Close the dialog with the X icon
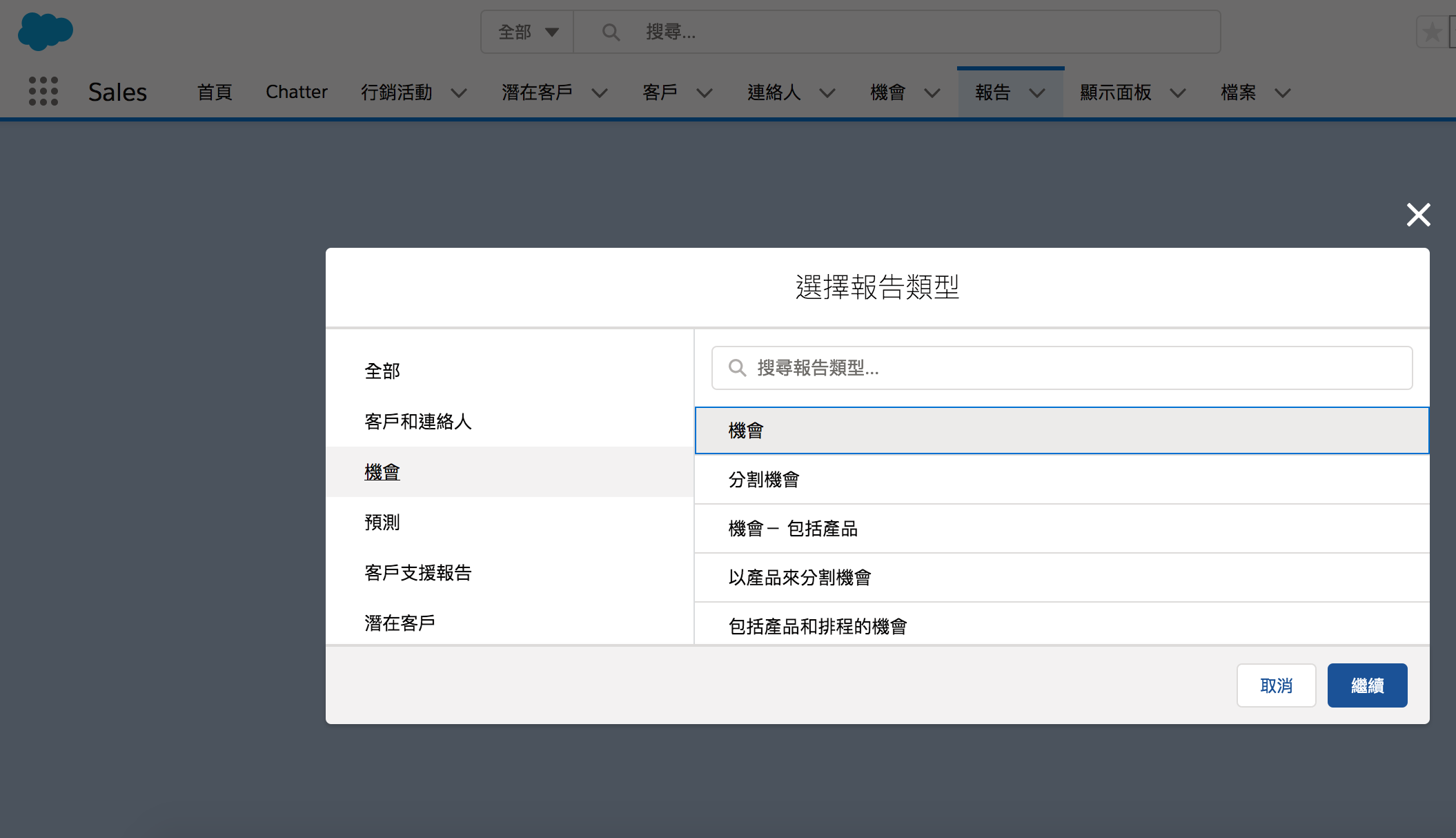 pos(1419,215)
